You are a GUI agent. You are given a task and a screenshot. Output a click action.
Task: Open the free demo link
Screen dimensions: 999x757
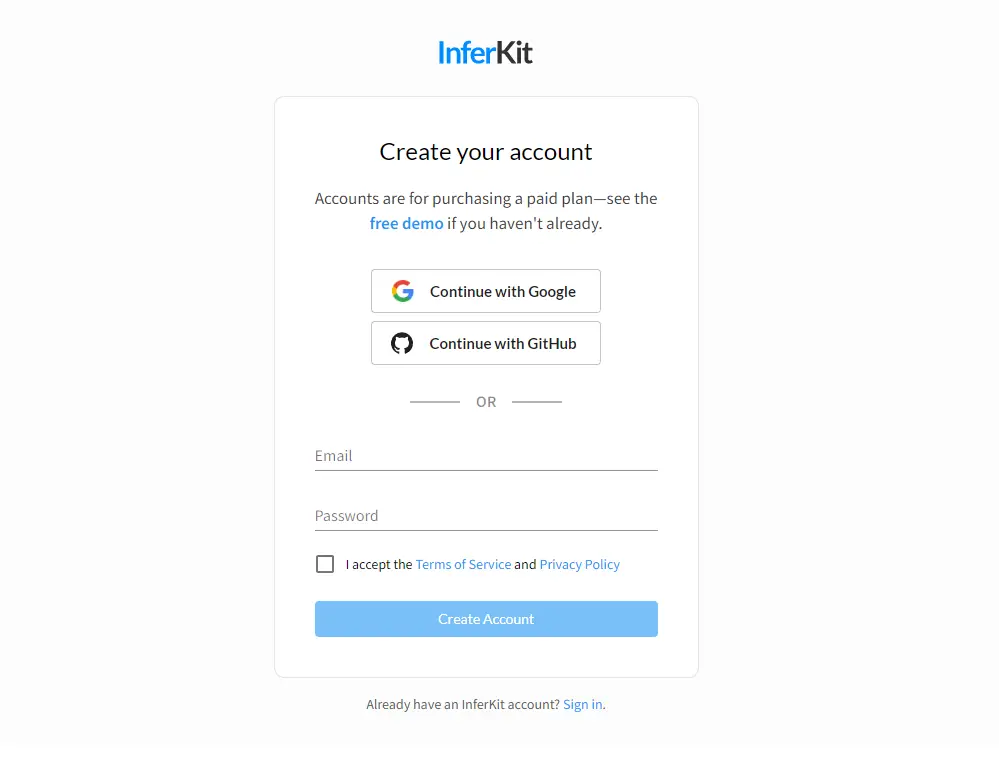(x=406, y=223)
